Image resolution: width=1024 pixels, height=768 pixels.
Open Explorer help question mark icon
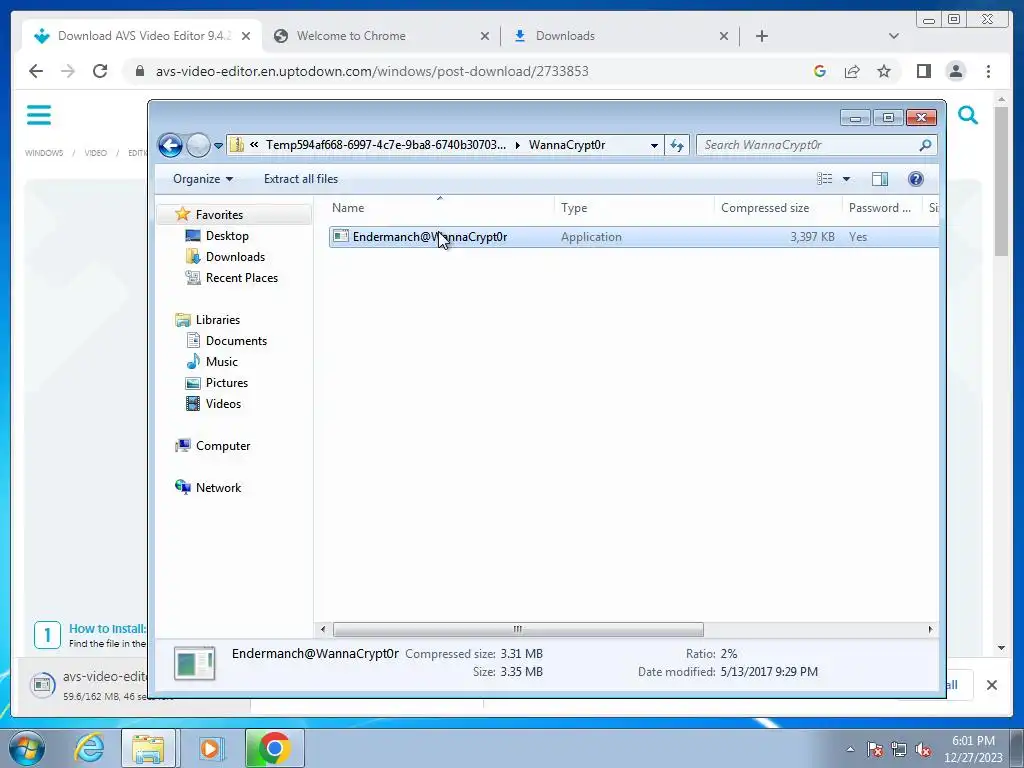coord(916,179)
